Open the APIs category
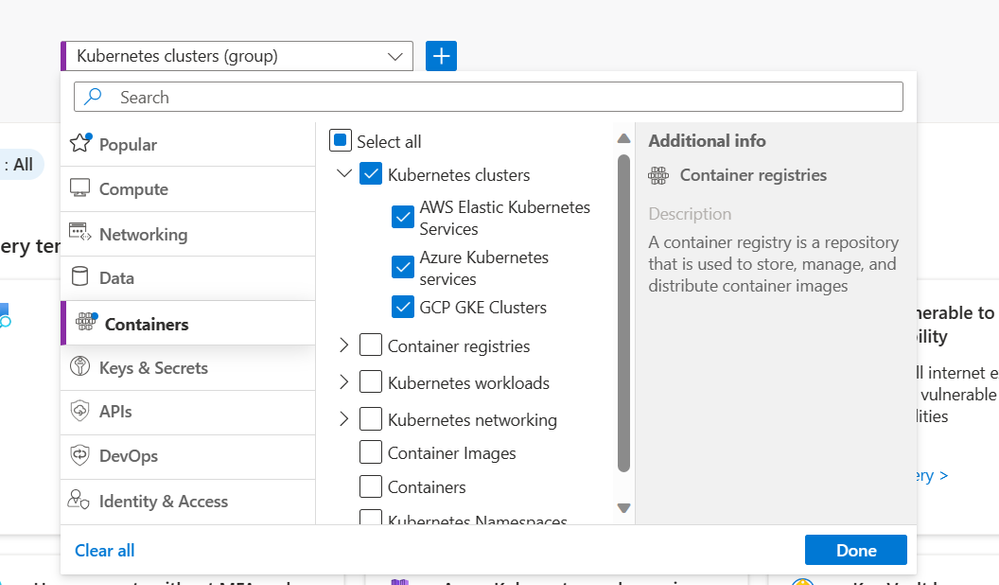The height and width of the screenshot is (585, 999). [x=188, y=412]
